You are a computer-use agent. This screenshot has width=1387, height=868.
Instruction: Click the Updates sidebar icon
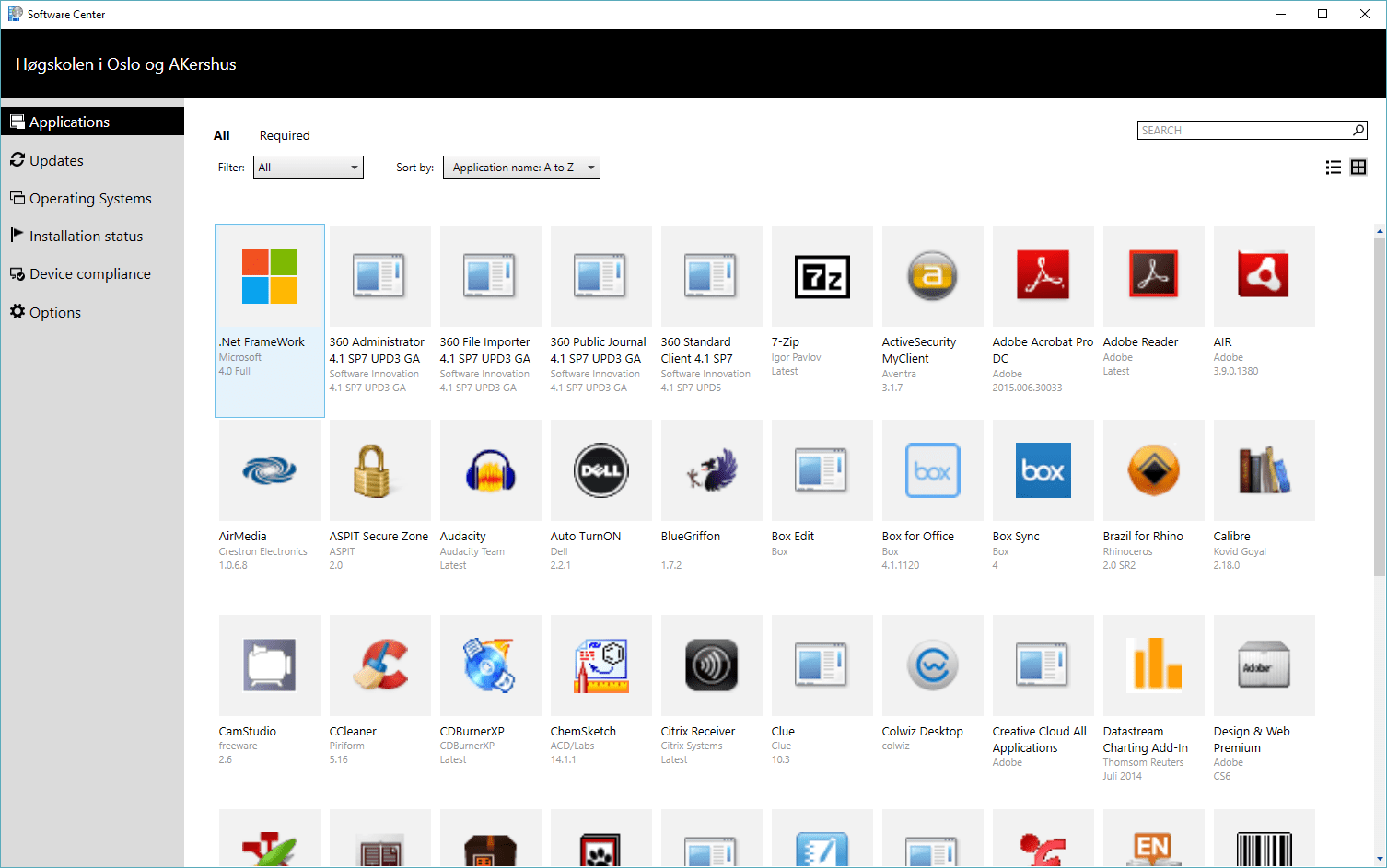coord(17,160)
